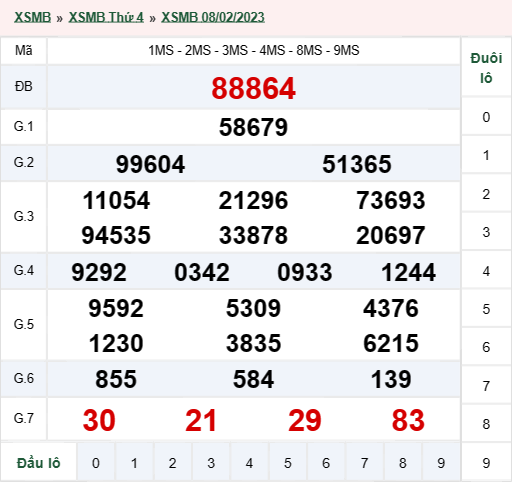Click the G.3 result 73693
The image size is (512, 482).
(x=391, y=200)
